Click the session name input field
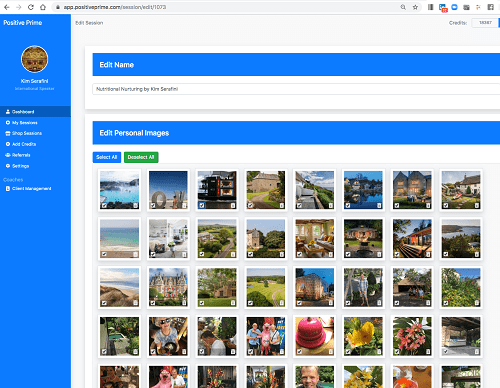Image resolution: width=500 pixels, height=388 pixels. [296, 89]
